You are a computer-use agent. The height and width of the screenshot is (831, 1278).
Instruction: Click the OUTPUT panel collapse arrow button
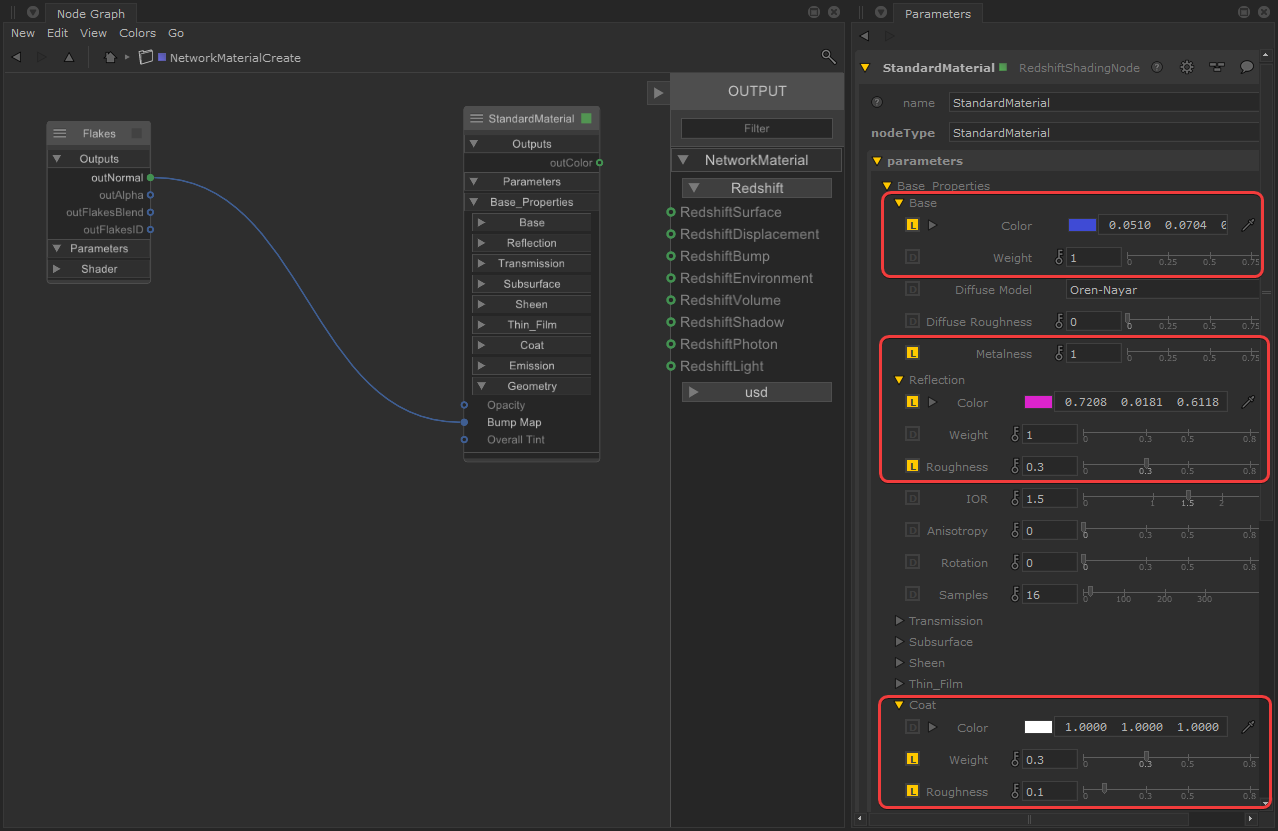coord(657,93)
